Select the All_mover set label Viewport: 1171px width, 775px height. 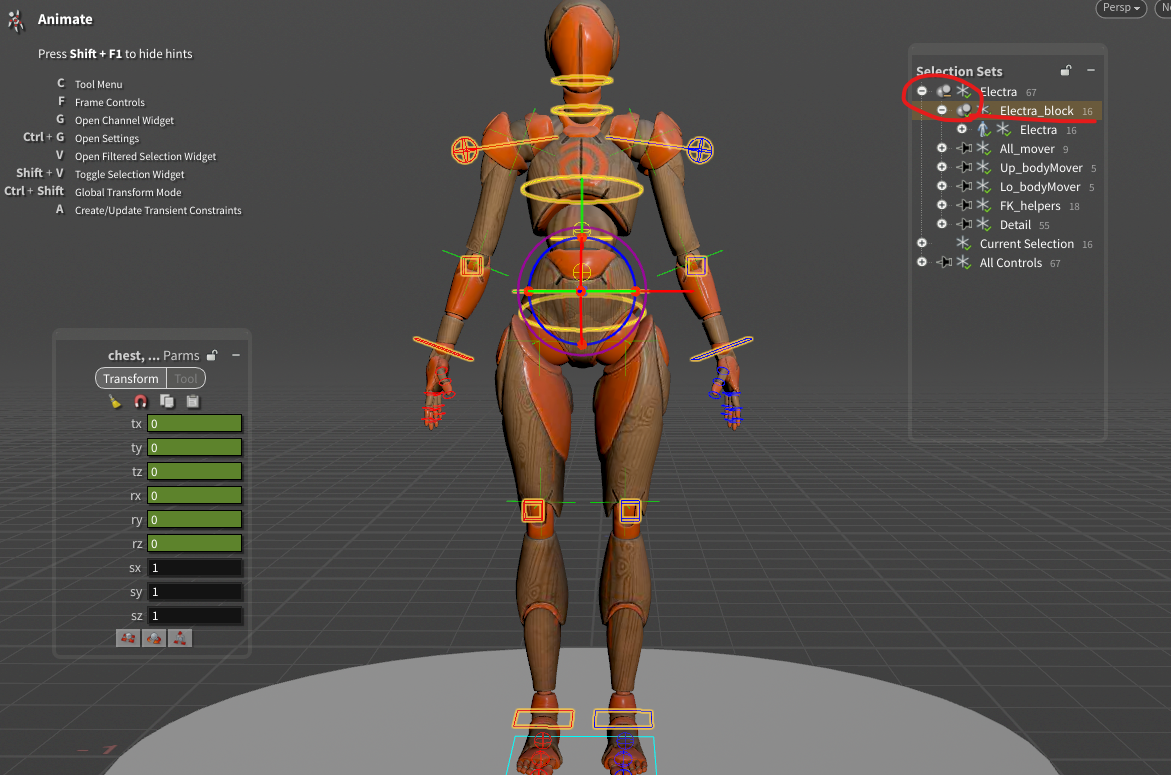click(1027, 149)
